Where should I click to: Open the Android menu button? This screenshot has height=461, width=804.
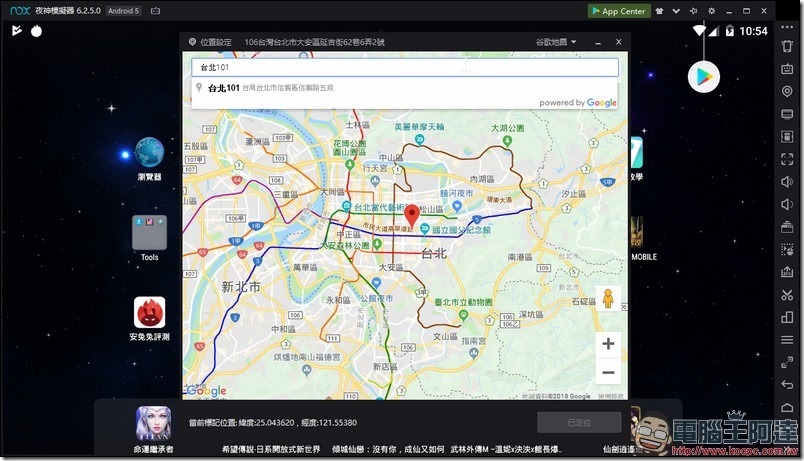click(787, 340)
